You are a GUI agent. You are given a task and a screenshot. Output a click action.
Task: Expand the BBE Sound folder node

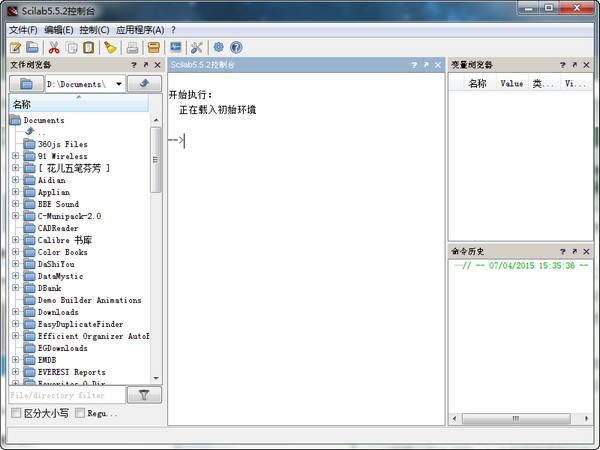pyautogui.click(x=15, y=204)
